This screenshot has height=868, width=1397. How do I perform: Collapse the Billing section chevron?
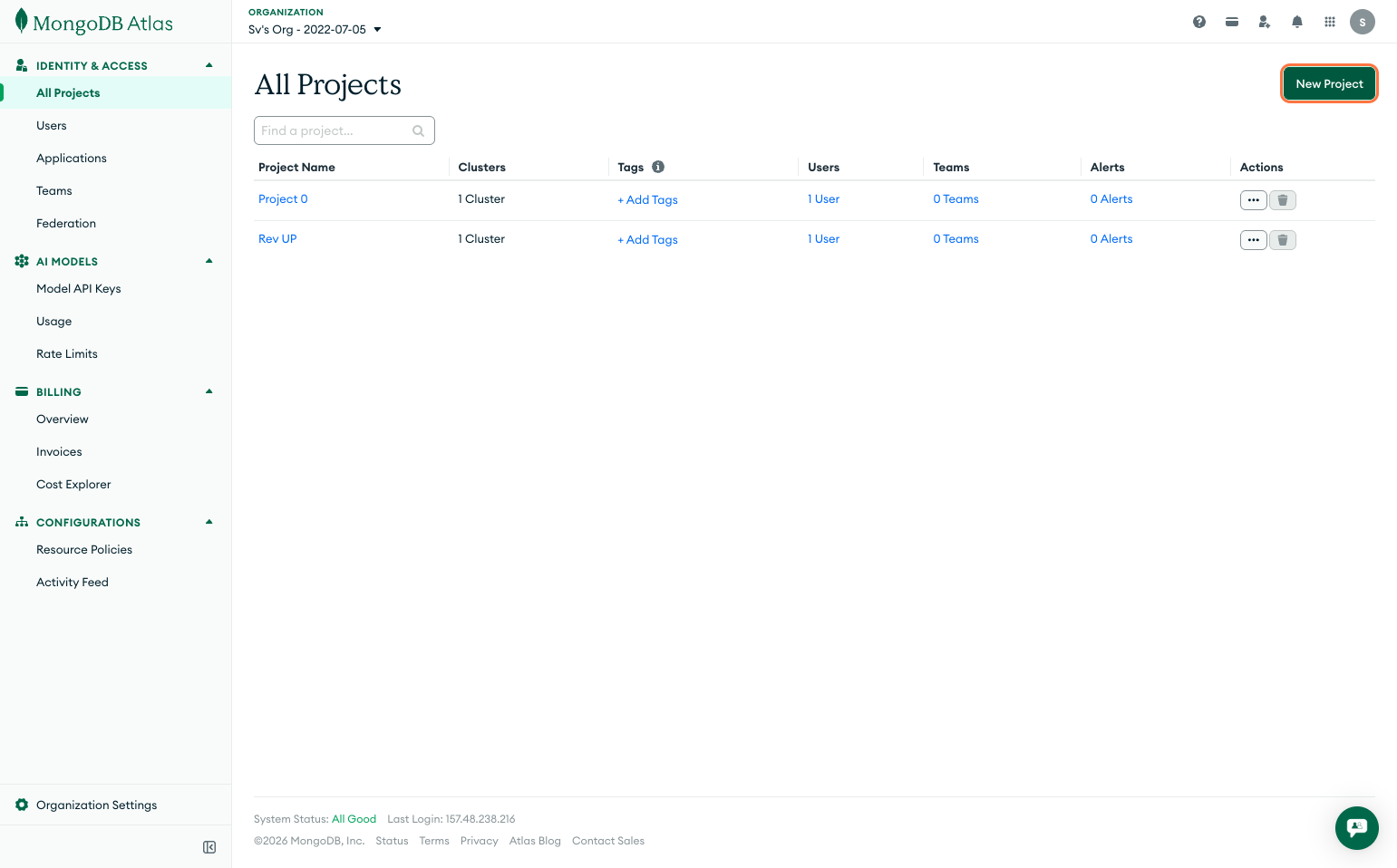209,391
